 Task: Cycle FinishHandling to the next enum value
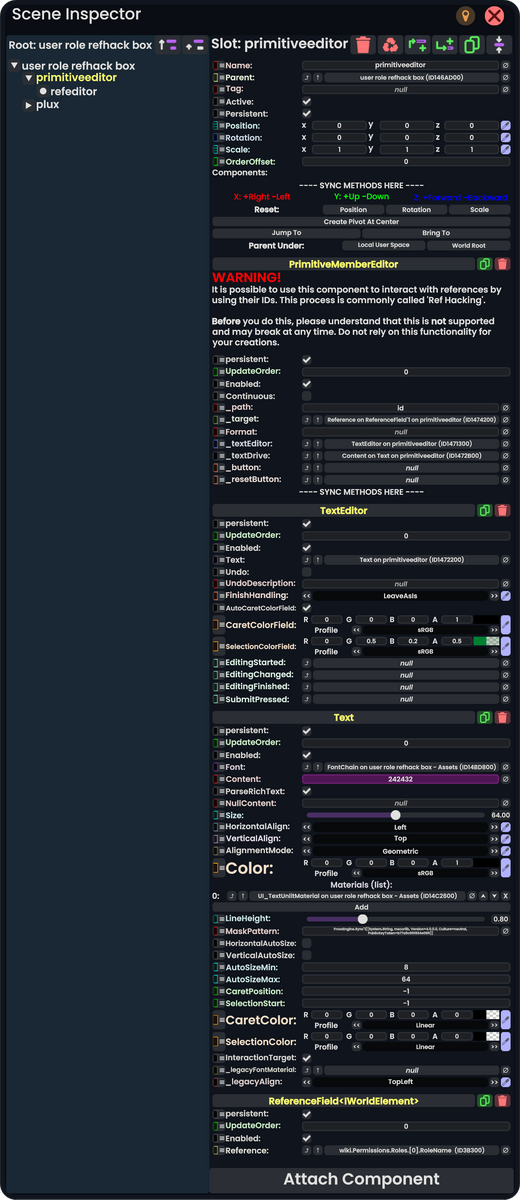tap(494, 595)
